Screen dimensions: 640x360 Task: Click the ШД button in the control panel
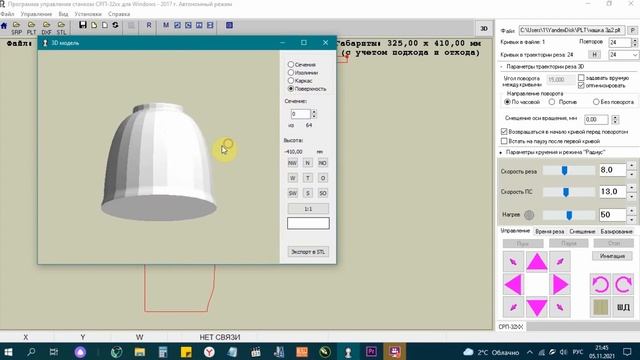pyautogui.click(x=623, y=307)
